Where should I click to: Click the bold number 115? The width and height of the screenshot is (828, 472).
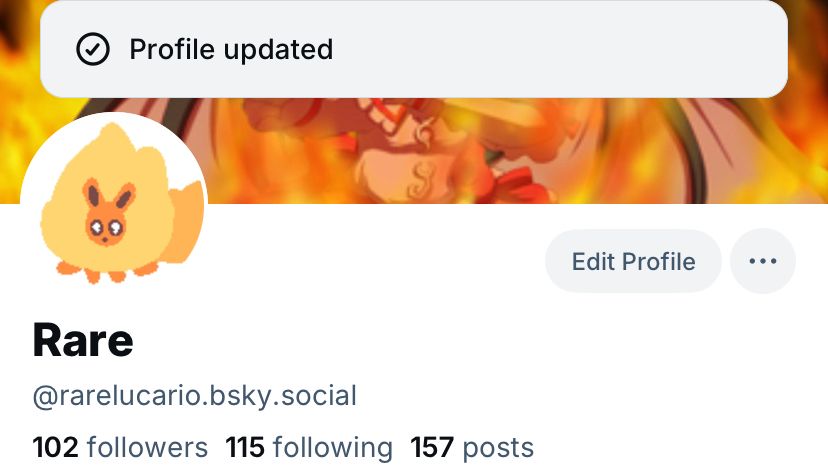pyautogui.click(x=245, y=448)
